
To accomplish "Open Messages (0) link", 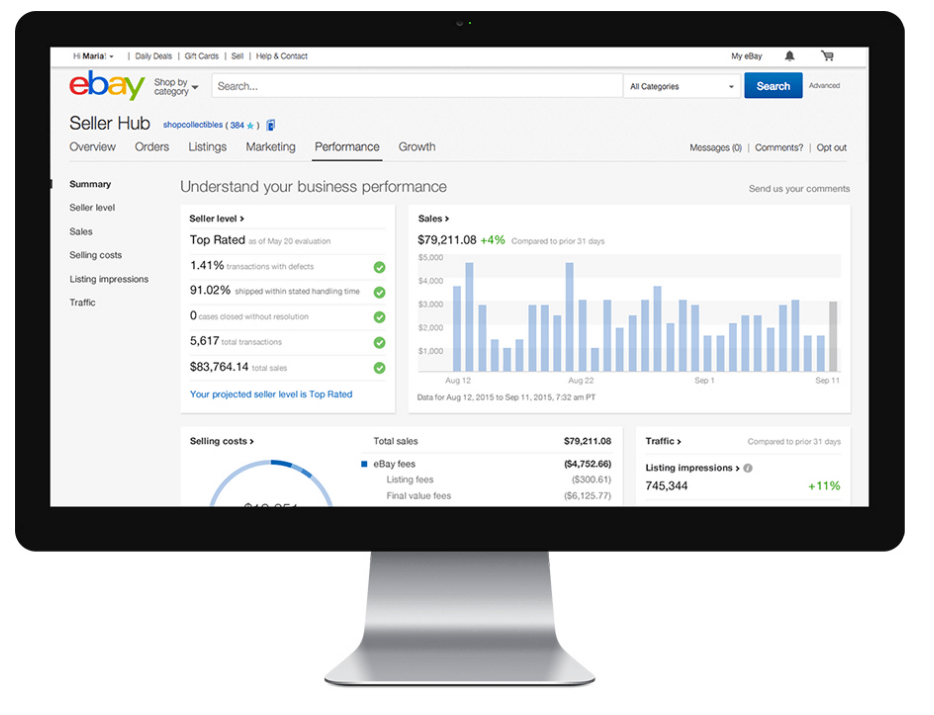I will (715, 148).
